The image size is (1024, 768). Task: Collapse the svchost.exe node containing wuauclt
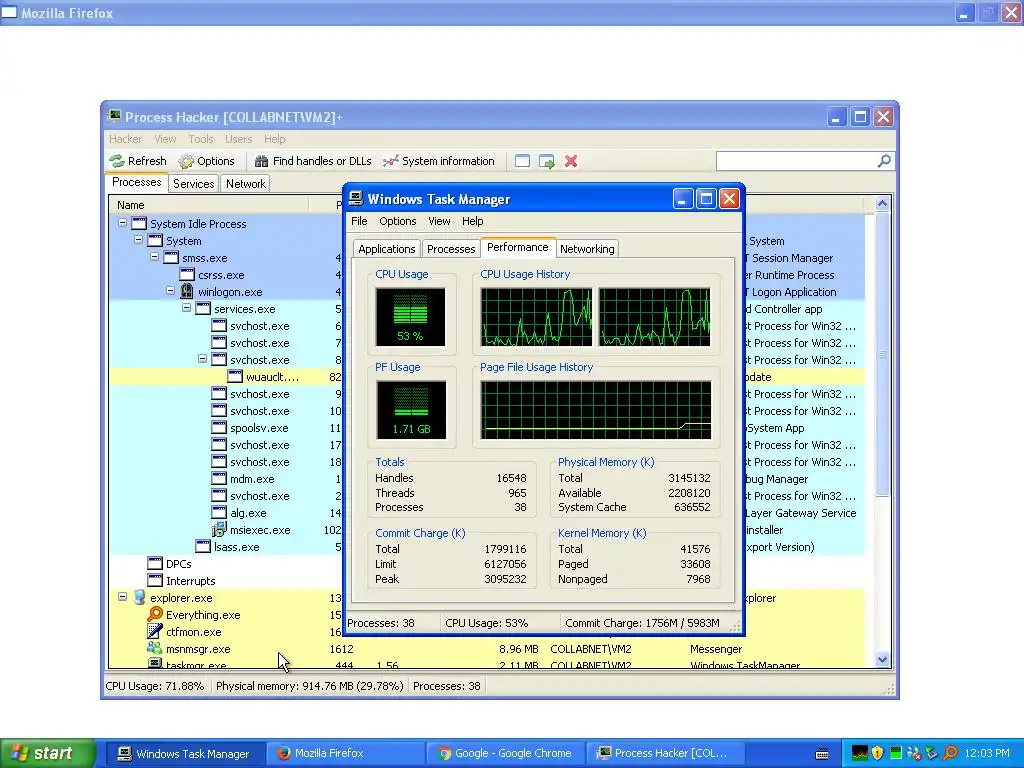[x=202, y=359]
